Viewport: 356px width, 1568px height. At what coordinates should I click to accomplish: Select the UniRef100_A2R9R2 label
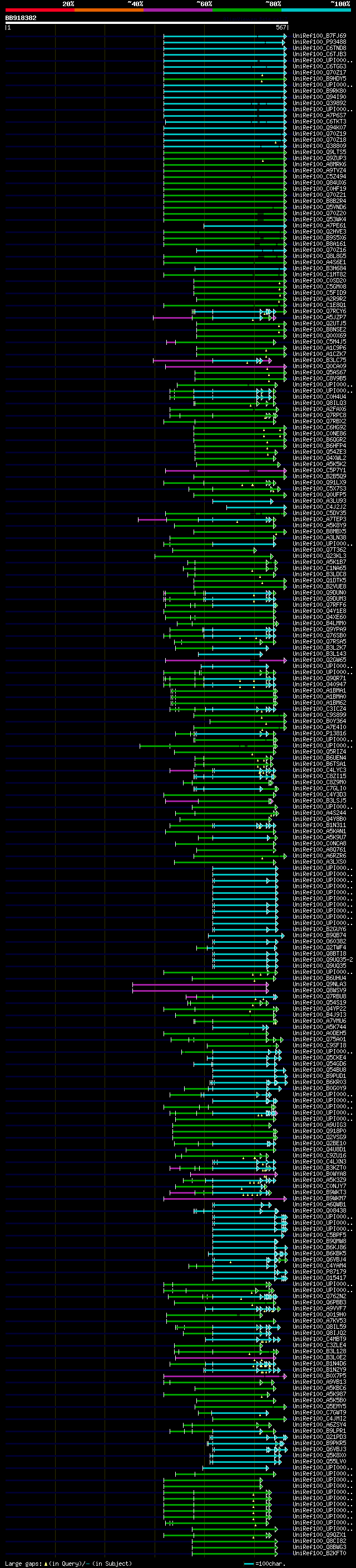tap(319, 299)
